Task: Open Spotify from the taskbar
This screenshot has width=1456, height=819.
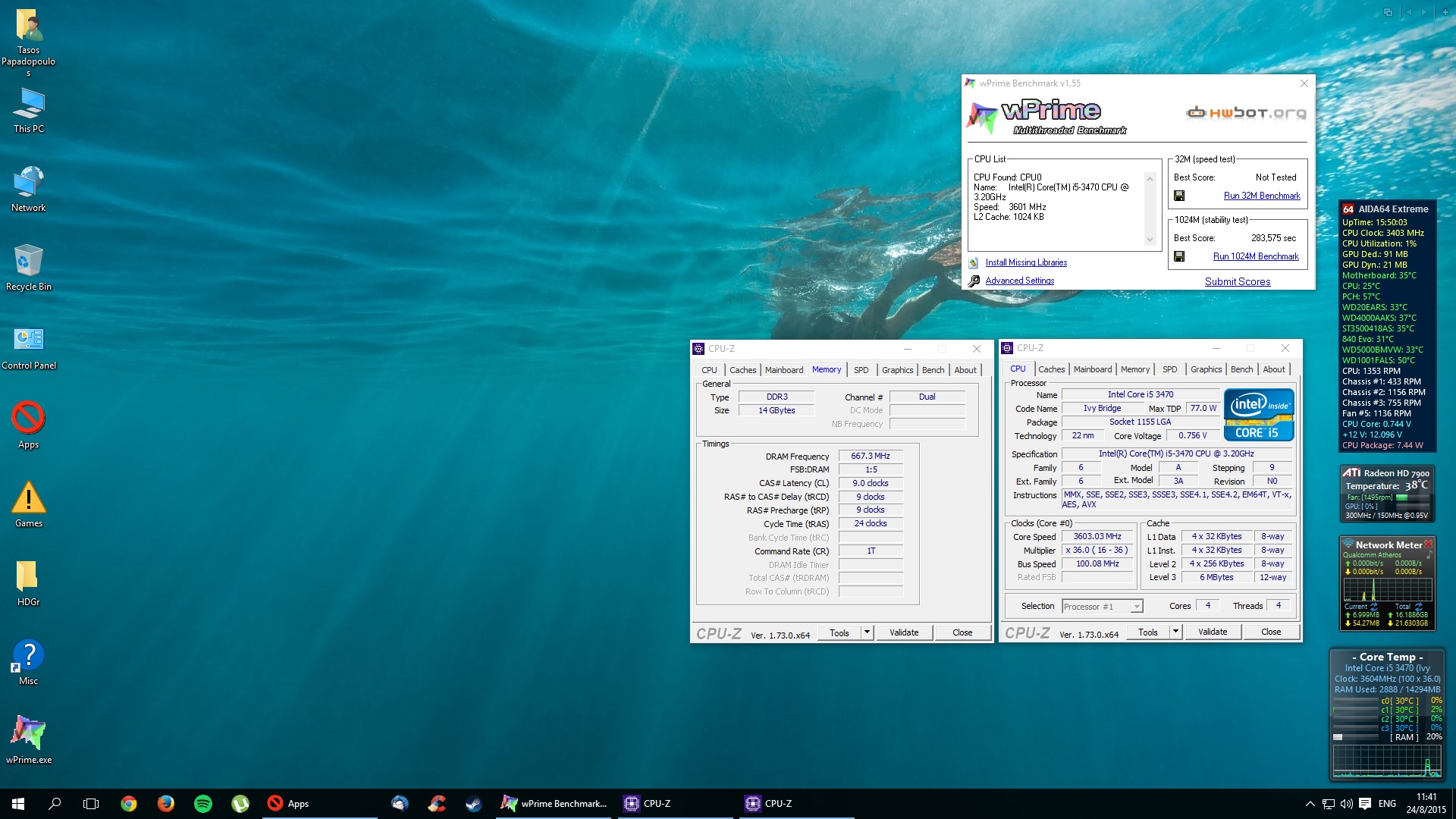Action: click(x=203, y=804)
